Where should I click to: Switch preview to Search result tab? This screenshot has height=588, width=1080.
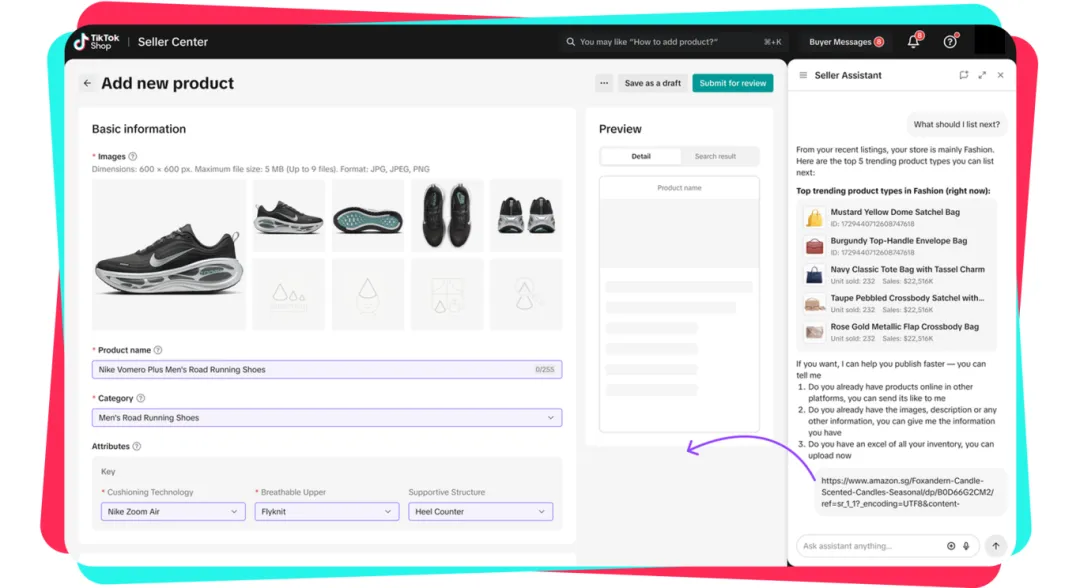(715, 156)
